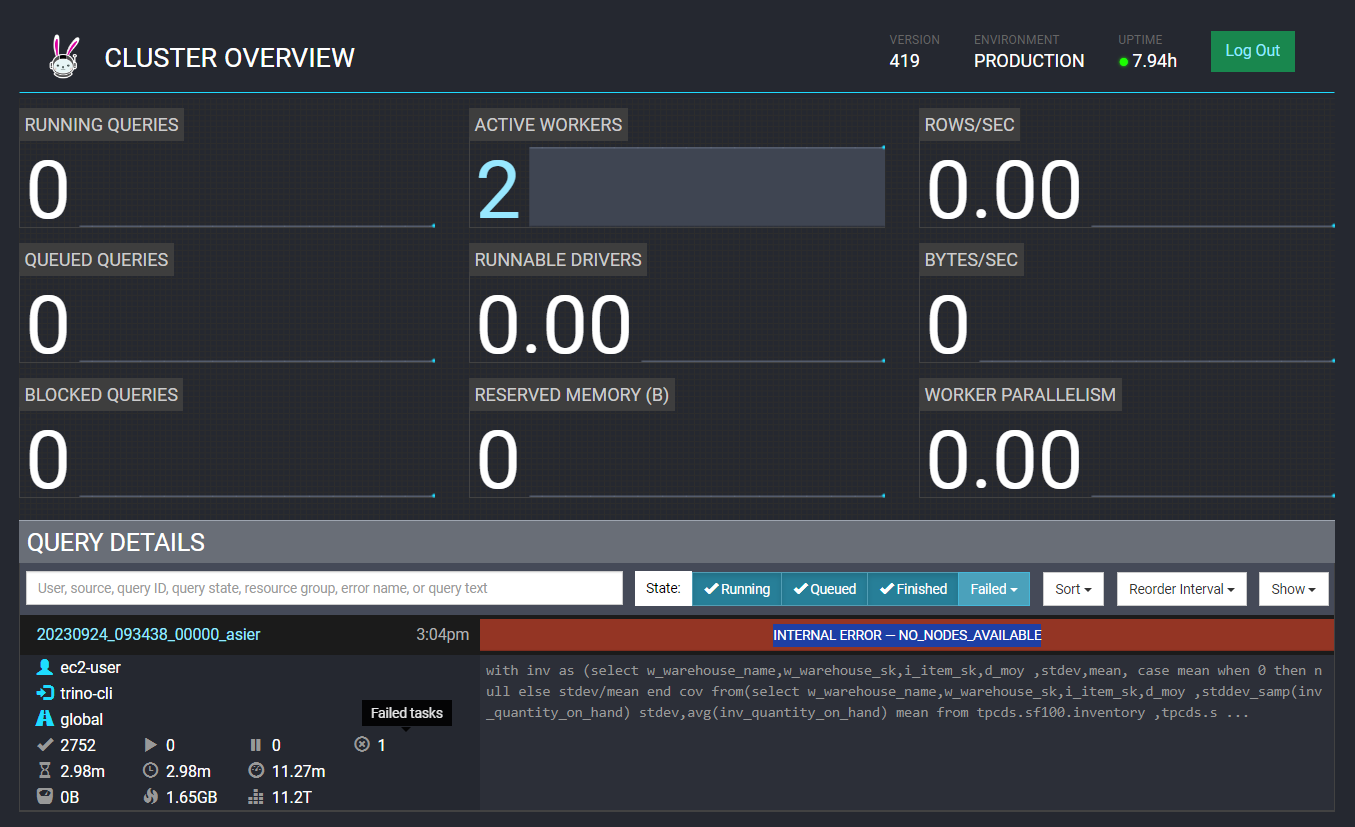
Task: Click the BYTES/SEC heading
Action: pos(971,260)
